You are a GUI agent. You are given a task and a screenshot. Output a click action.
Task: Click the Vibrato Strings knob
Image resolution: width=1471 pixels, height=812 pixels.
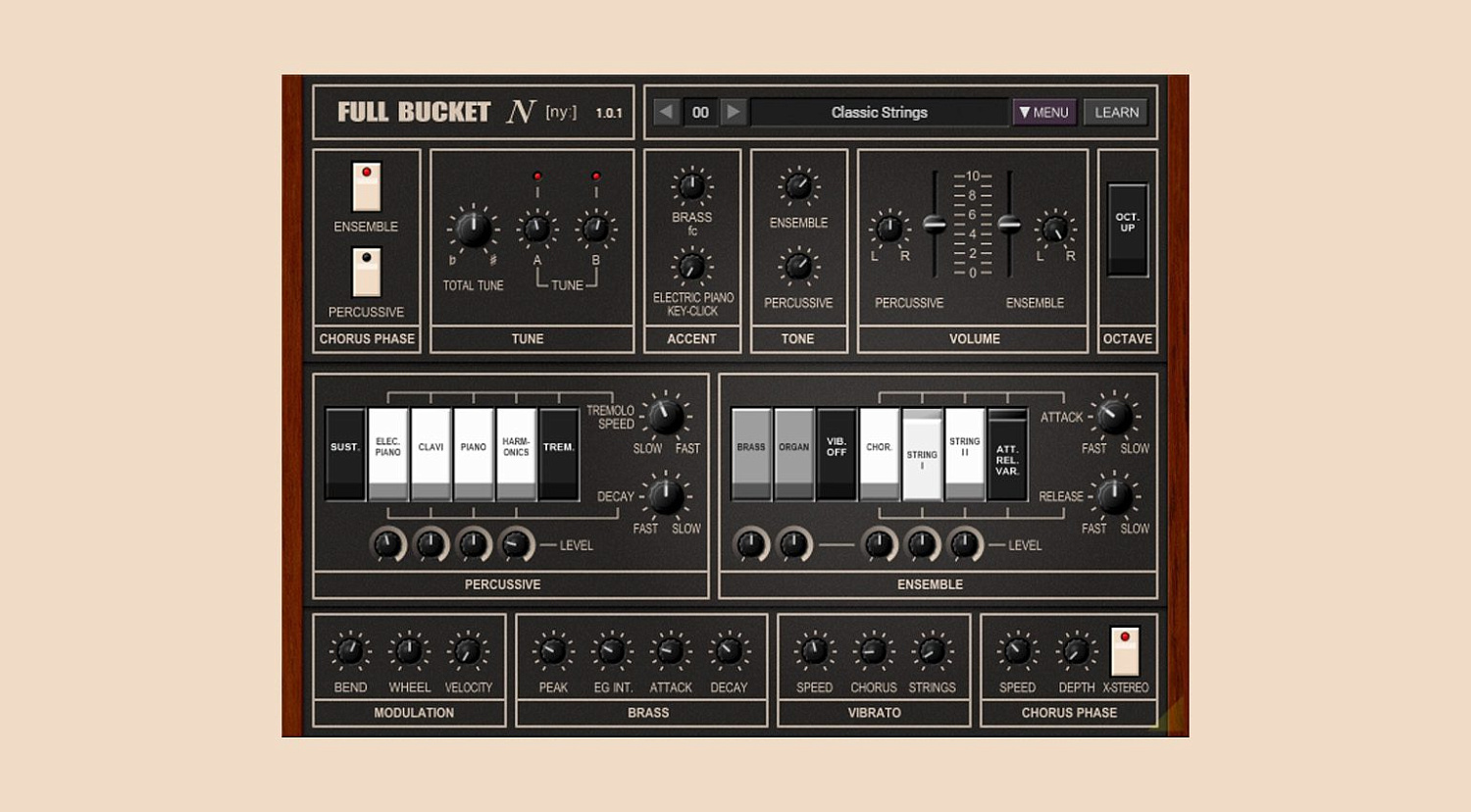tap(932, 651)
